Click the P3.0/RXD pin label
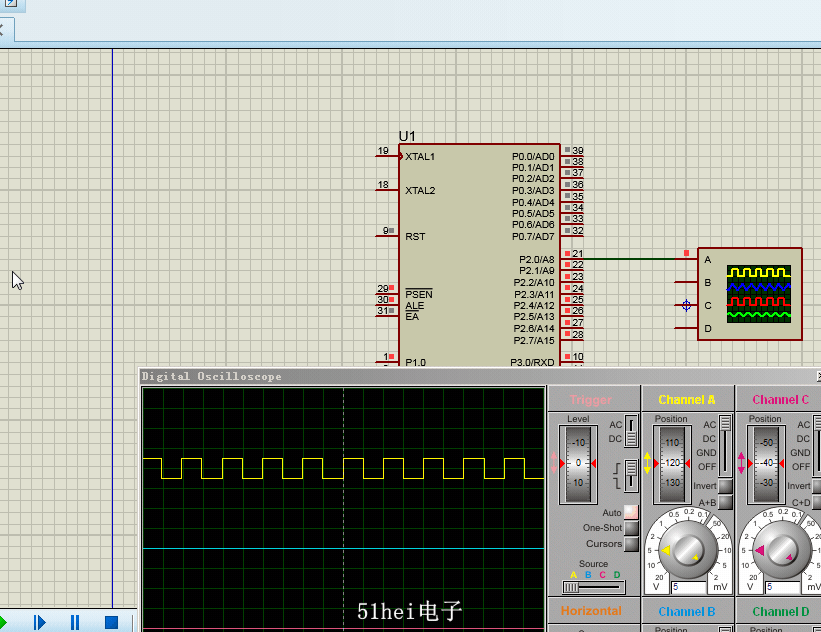This screenshot has width=821, height=632. (532, 362)
